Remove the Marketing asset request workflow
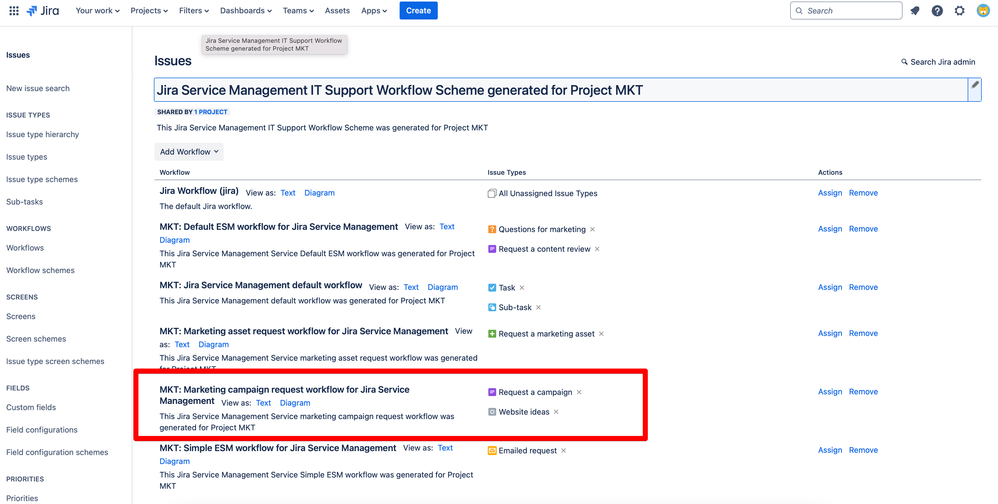 [863, 333]
